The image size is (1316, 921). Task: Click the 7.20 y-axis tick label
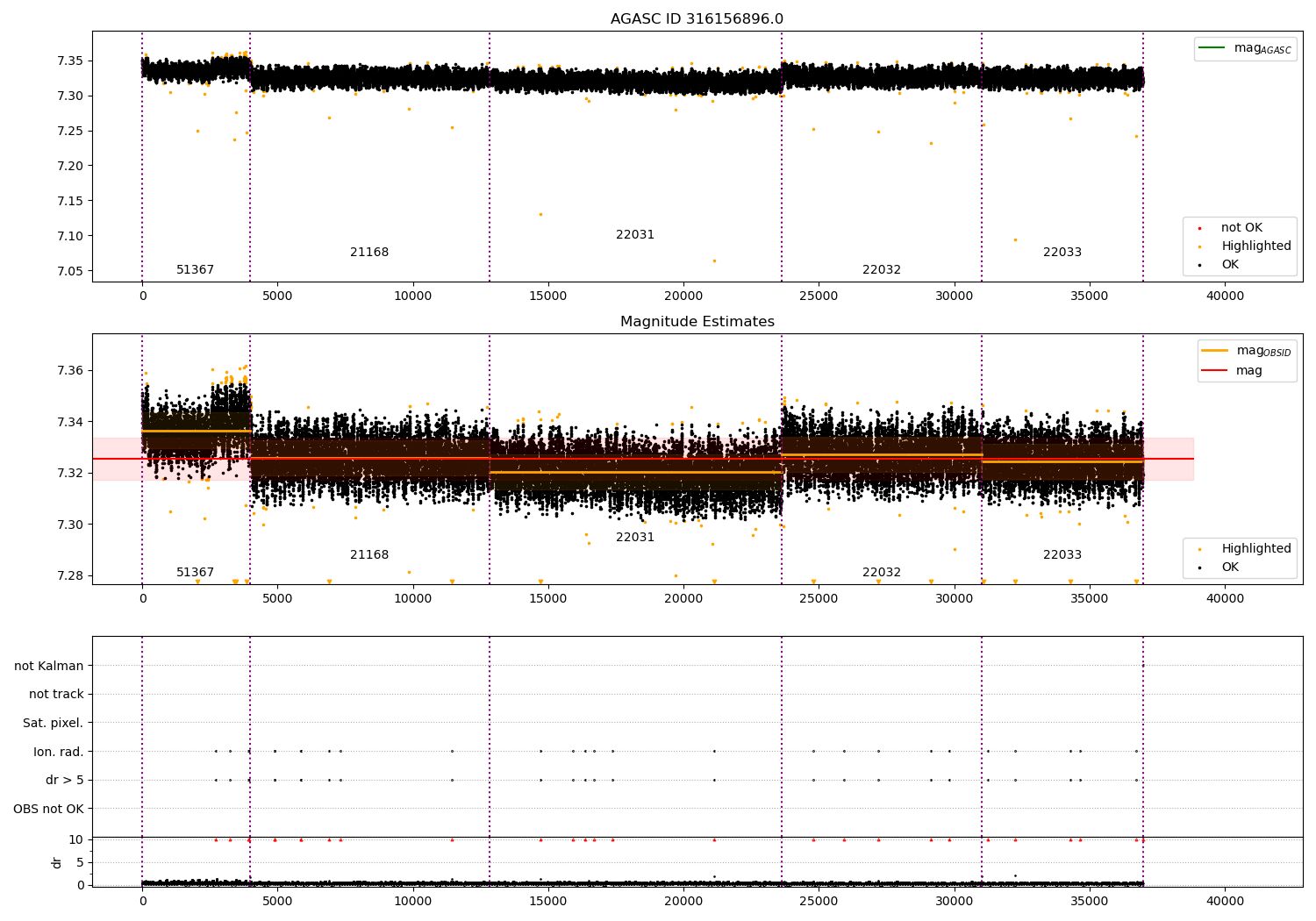click(69, 167)
